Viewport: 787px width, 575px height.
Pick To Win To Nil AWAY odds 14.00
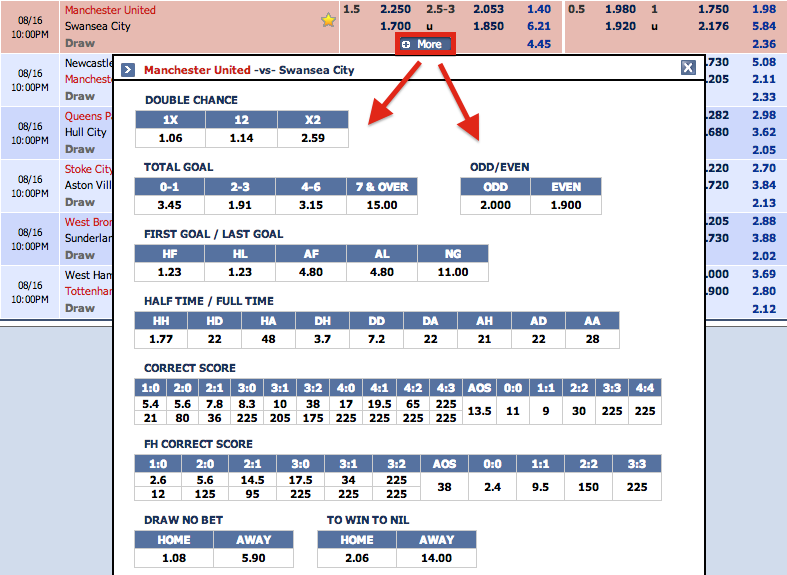[437, 558]
